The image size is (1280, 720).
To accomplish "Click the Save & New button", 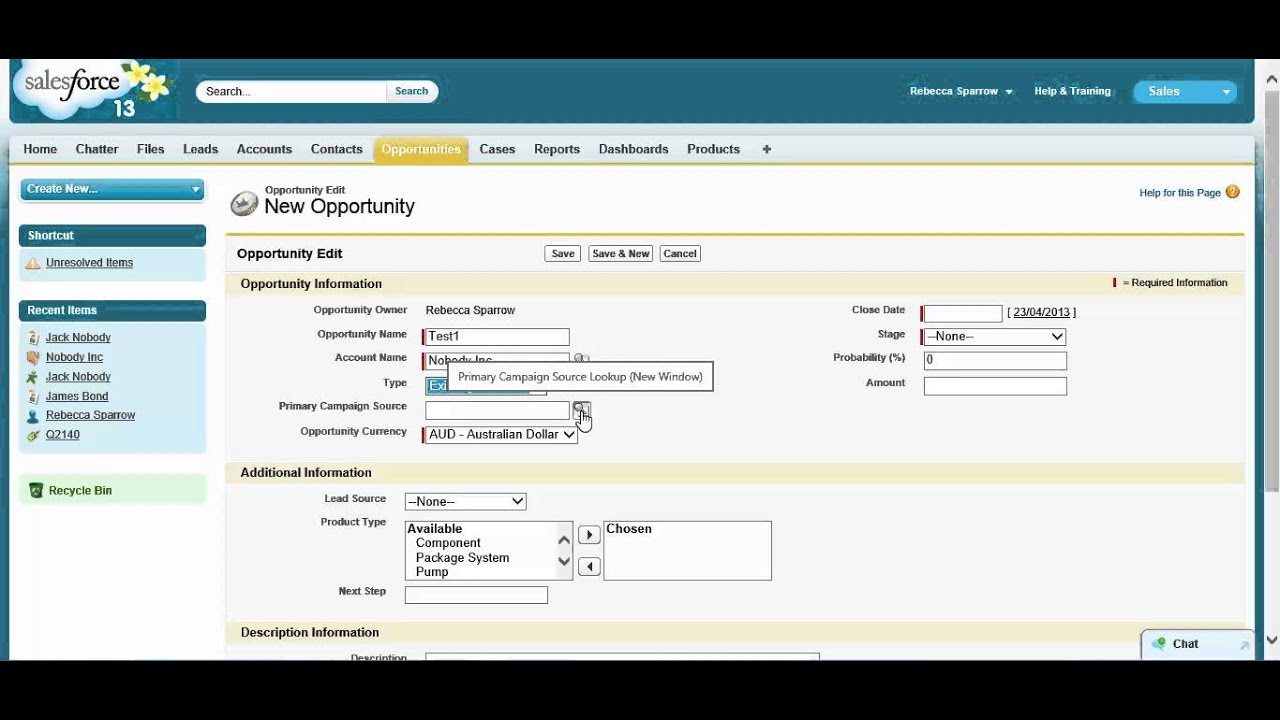I will [x=621, y=254].
